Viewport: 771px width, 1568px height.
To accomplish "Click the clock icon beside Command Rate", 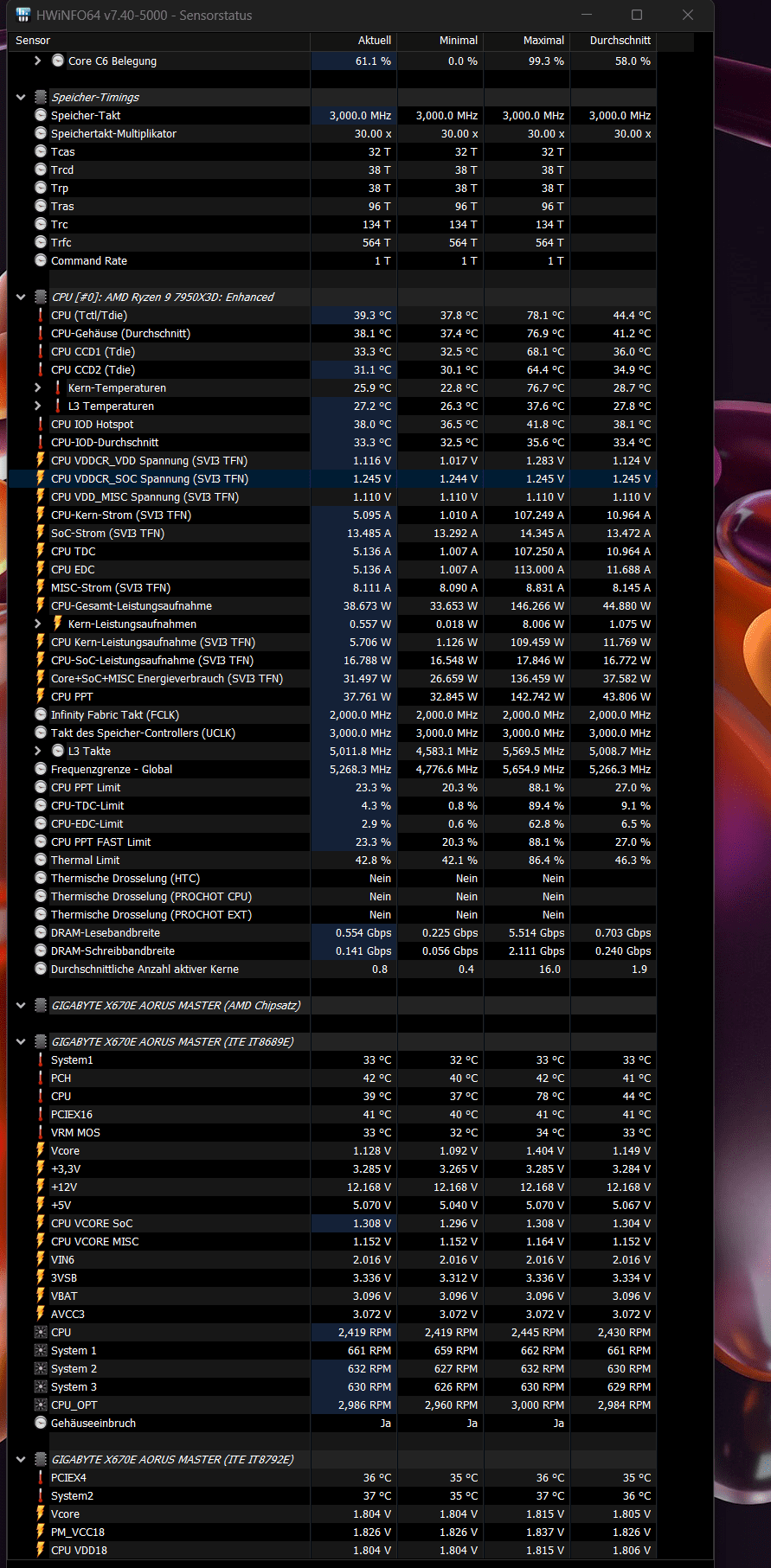I will point(41,260).
